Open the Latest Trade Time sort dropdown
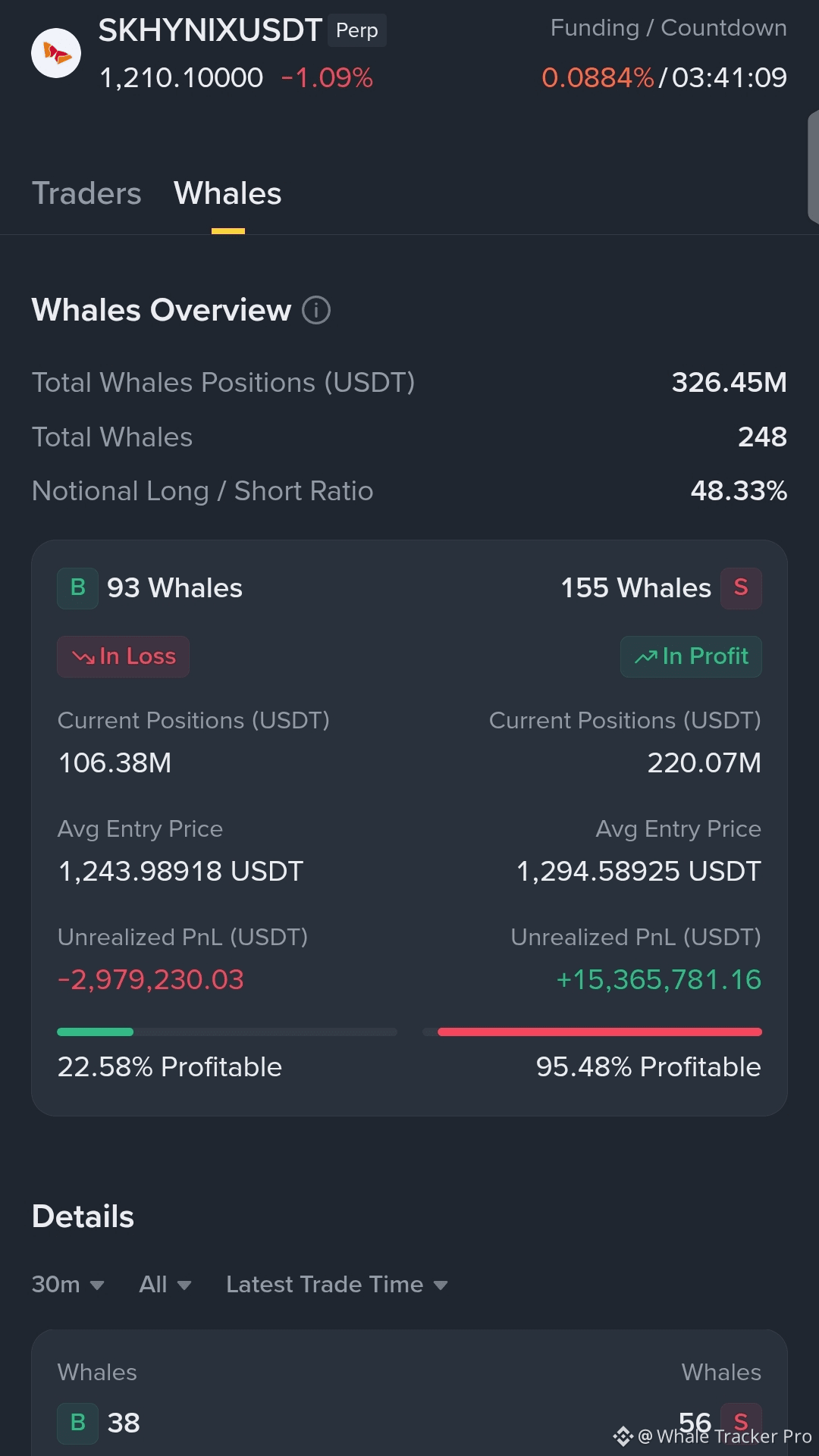 [337, 1285]
